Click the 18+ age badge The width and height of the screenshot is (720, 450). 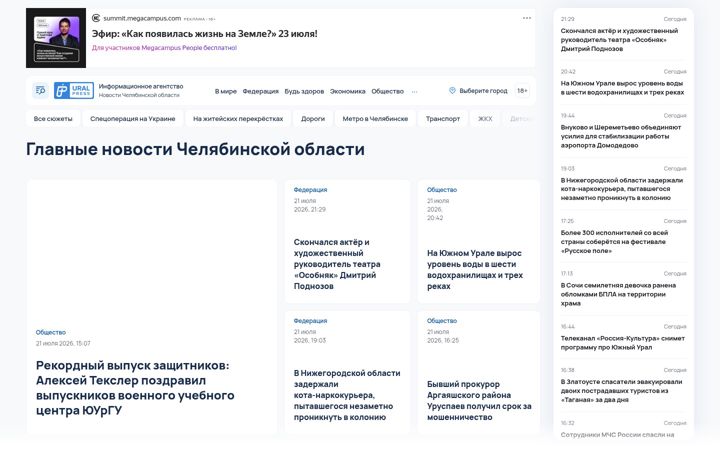tap(522, 91)
